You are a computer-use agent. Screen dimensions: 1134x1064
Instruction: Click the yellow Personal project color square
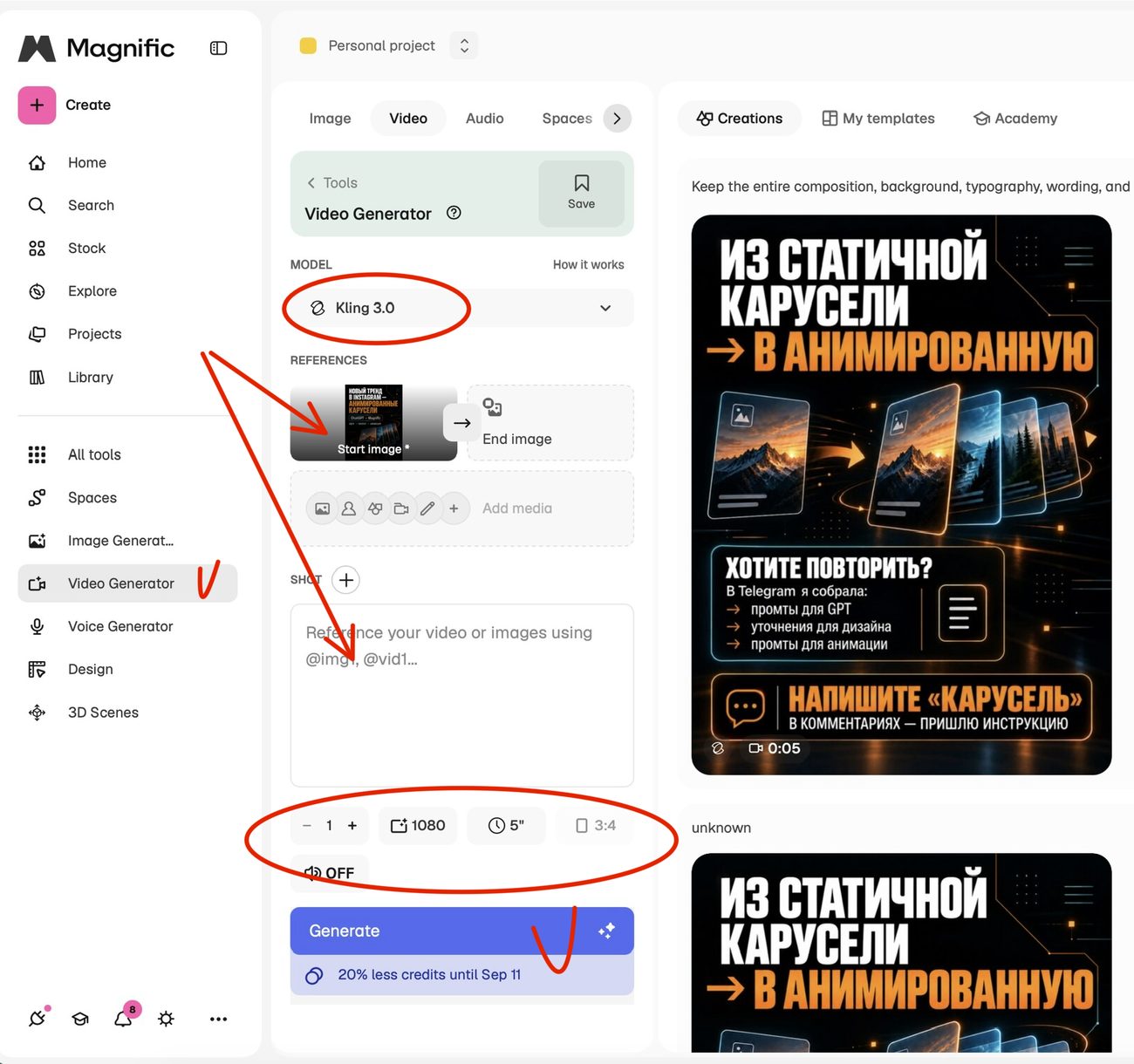click(x=308, y=45)
